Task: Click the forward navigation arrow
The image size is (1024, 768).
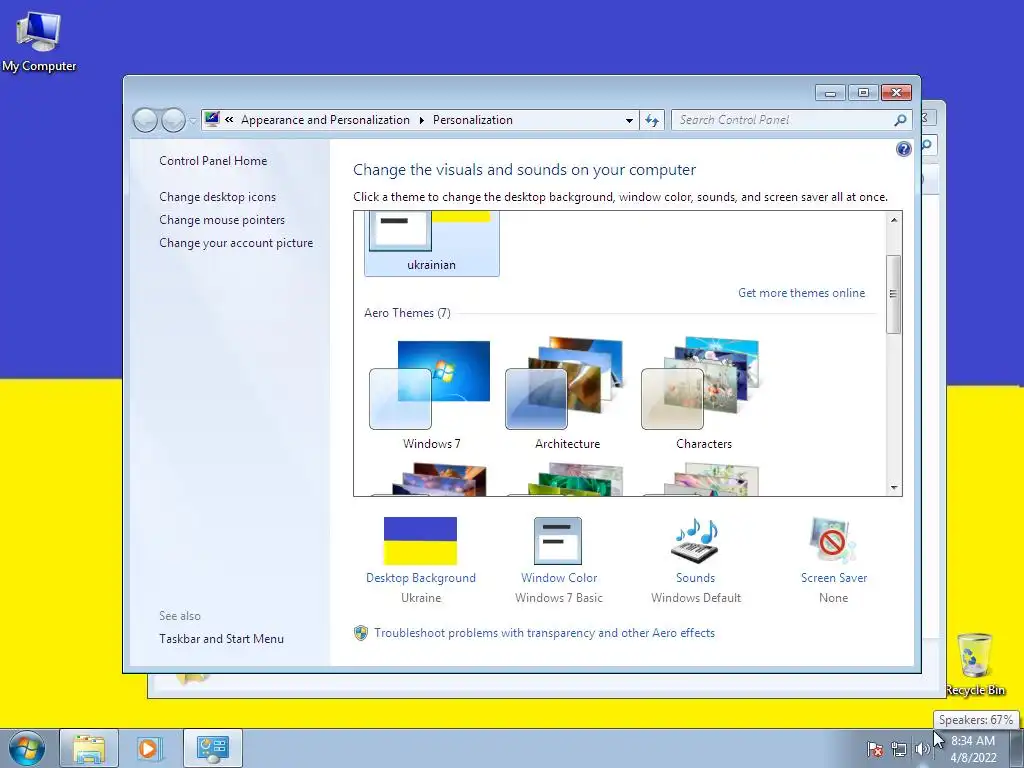Action: (173, 120)
